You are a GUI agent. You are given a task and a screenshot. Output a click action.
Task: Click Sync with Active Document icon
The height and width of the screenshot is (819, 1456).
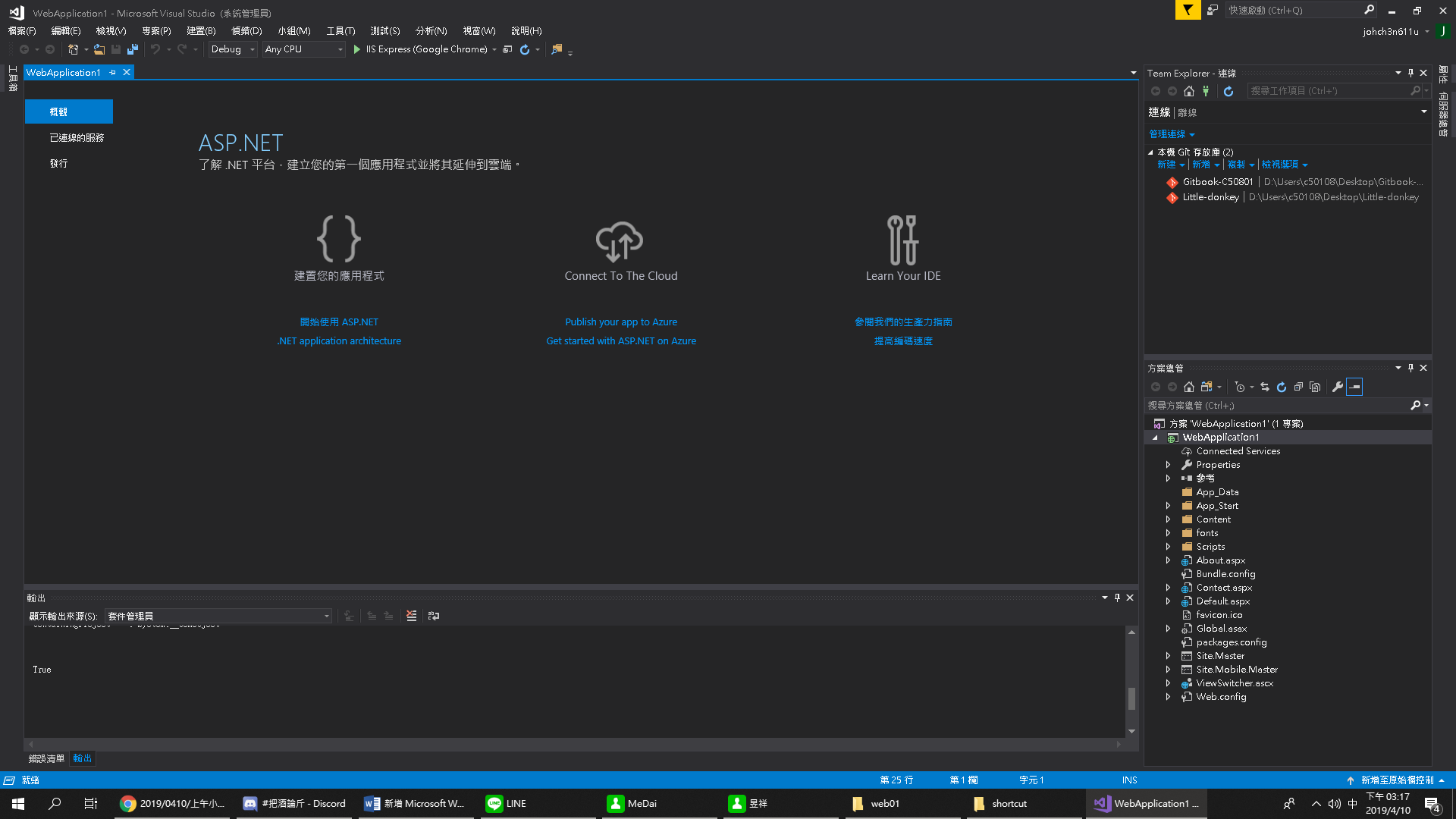pos(1265,387)
